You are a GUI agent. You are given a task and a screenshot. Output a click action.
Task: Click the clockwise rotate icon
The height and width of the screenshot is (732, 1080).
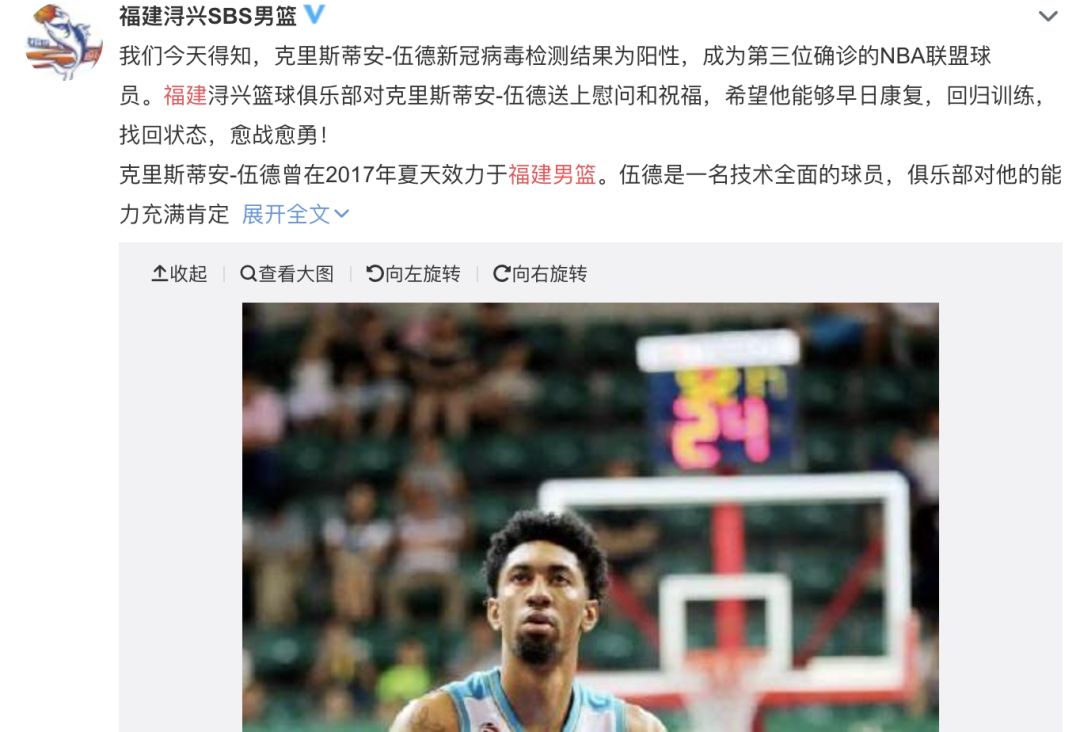(501, 274)
